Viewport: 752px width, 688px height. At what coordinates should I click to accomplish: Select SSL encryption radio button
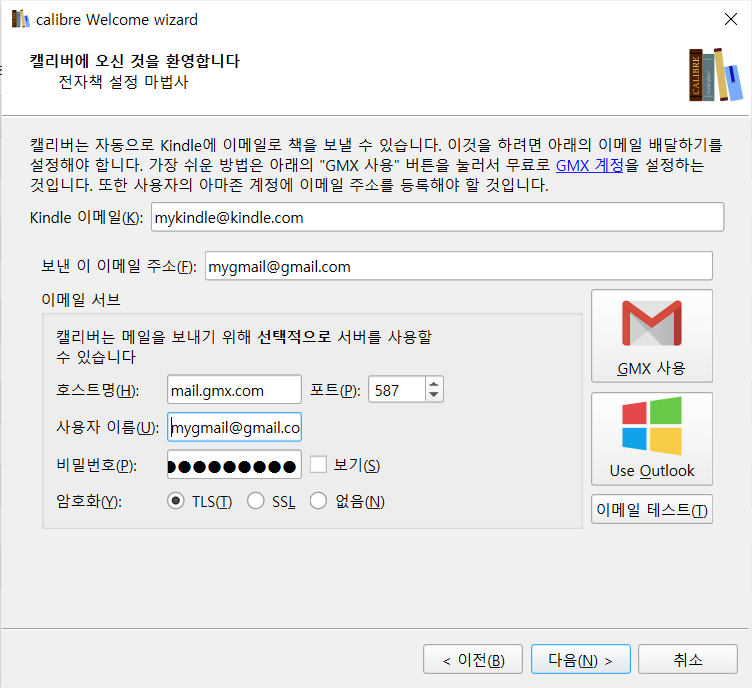click(x=256, y=501)
